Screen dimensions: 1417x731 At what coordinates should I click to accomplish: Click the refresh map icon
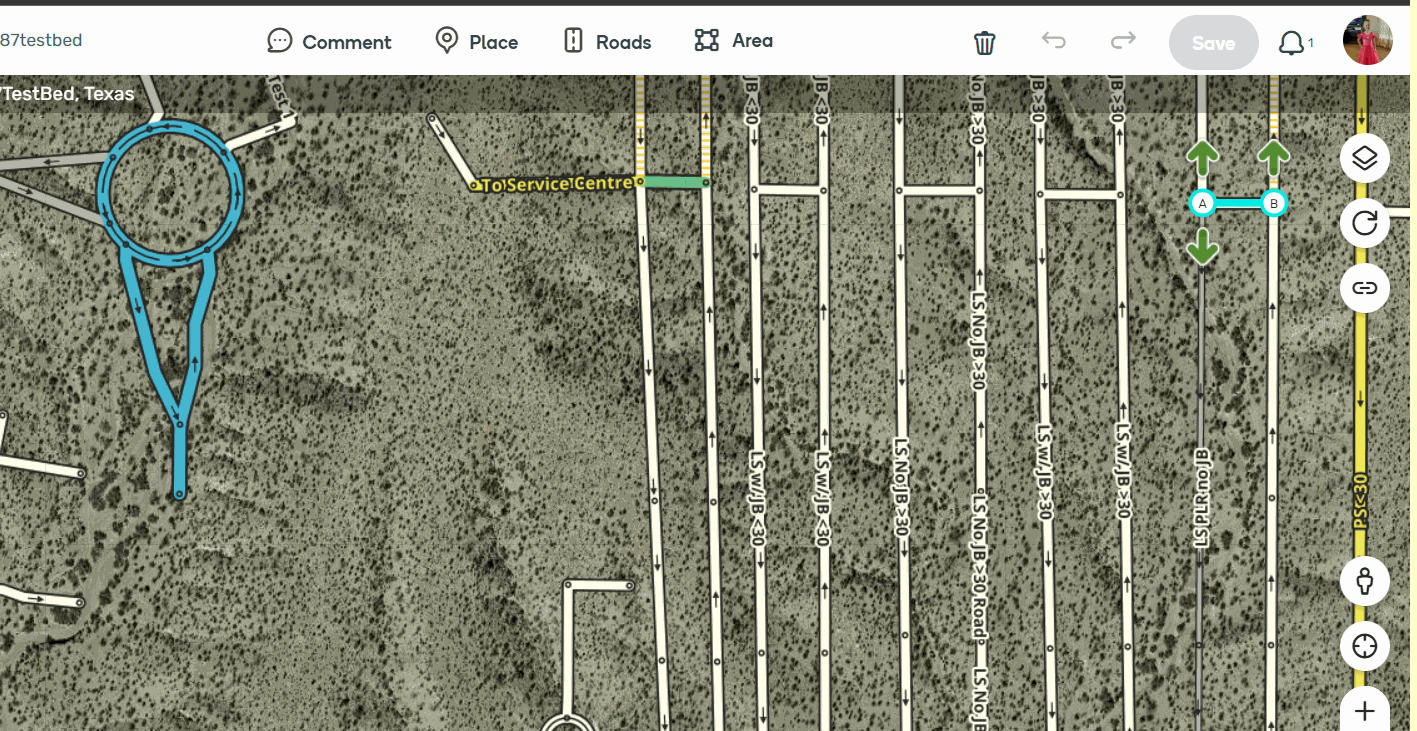pyautogui.click(x=1364, y=223)
